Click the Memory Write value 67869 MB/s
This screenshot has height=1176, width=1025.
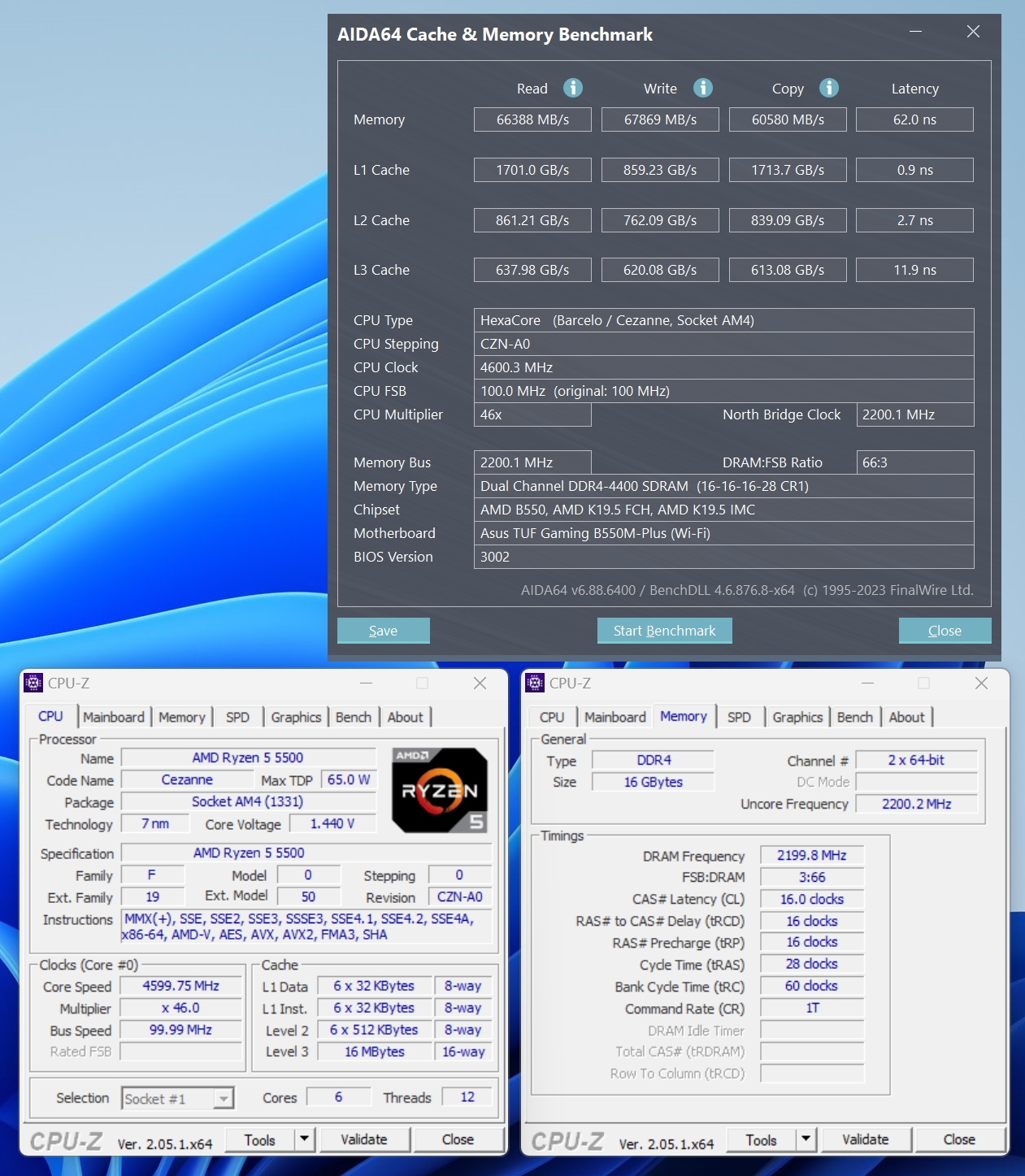(660, 119)
